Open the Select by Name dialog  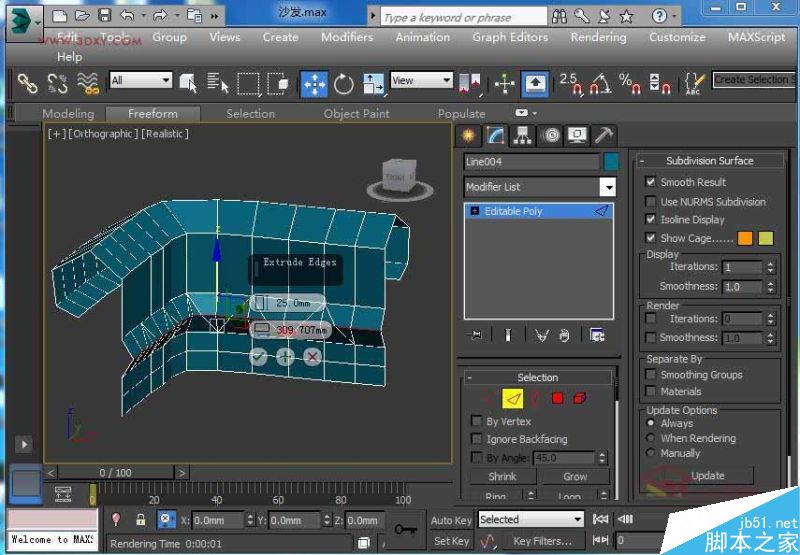pos(218,83)
